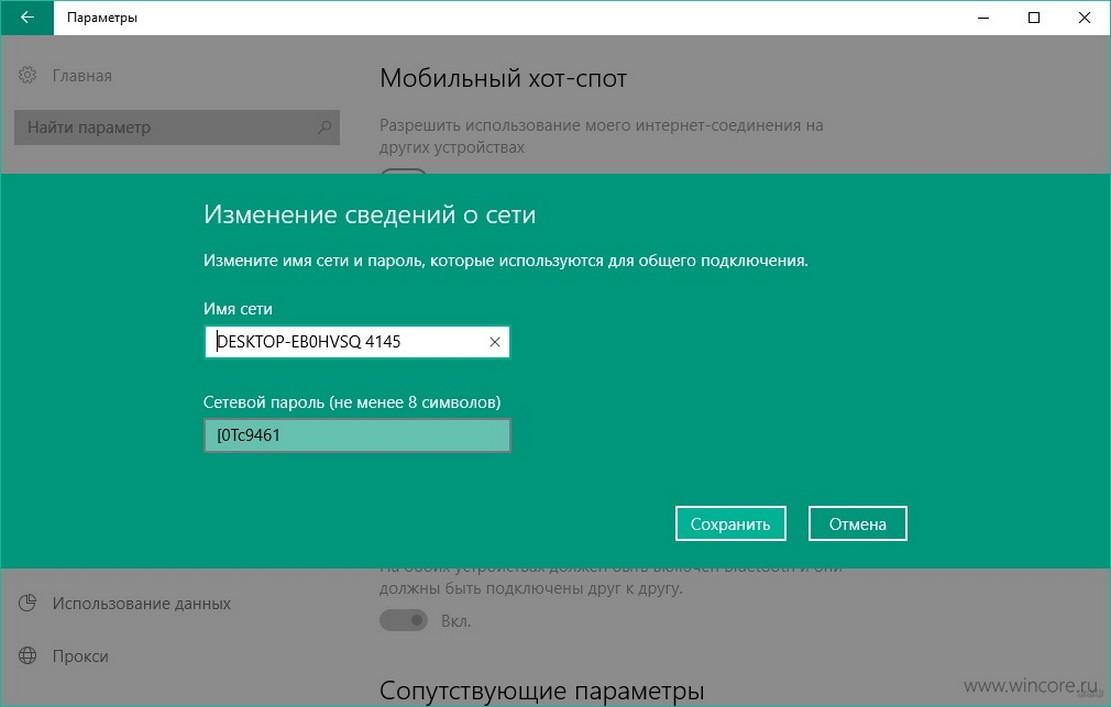The height and width of the screenshot is (707, 1111).
Task: Click the search magnifier in Найти параметр
Action: [325, 128]
